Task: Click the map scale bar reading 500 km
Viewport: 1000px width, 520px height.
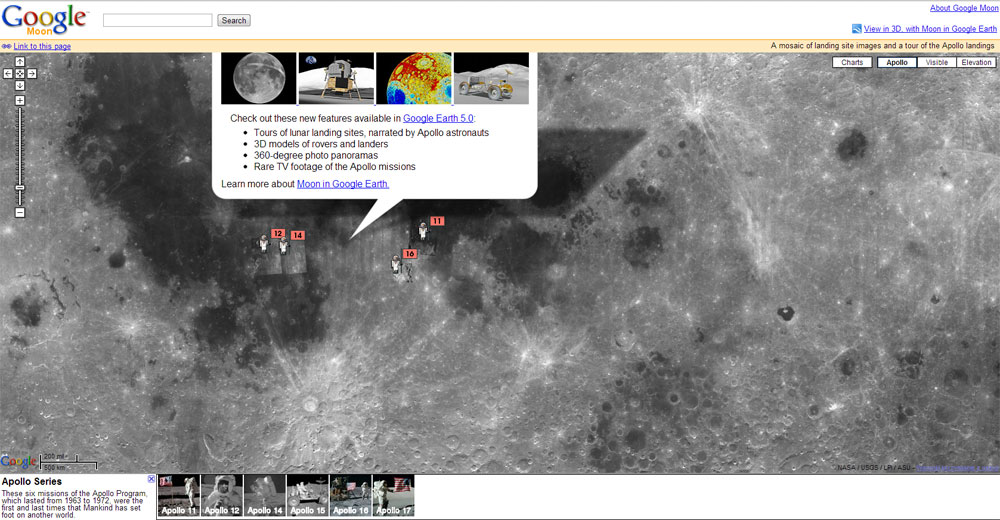Action: [69, 463]
